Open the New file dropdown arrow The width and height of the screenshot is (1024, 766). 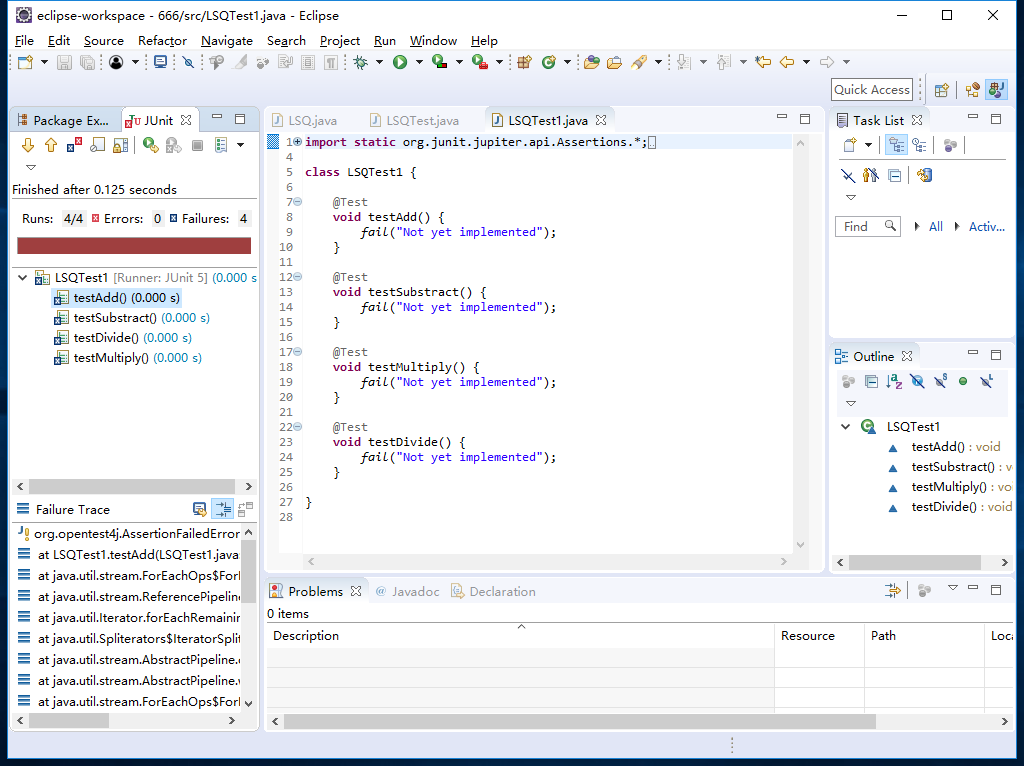44,62
